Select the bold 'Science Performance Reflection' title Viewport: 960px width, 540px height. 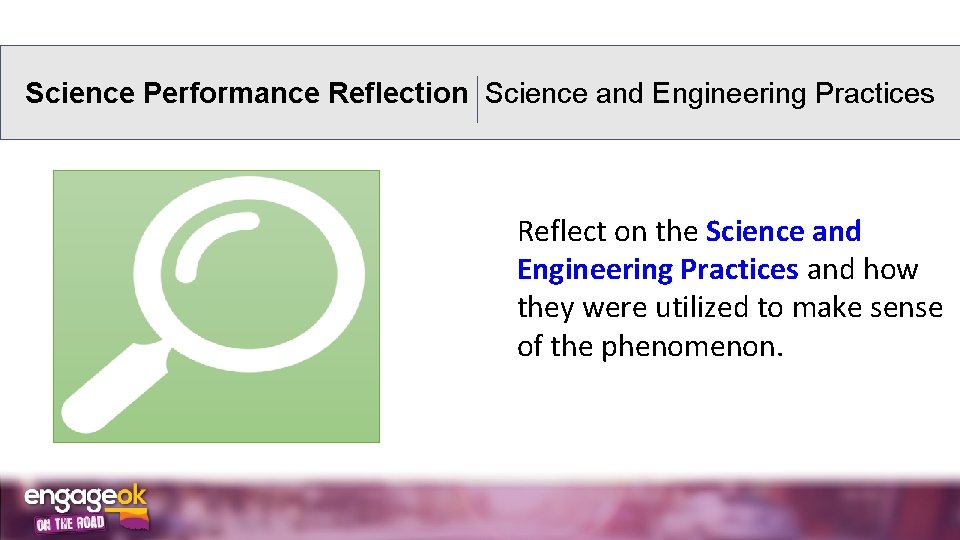tap(246, 94)
